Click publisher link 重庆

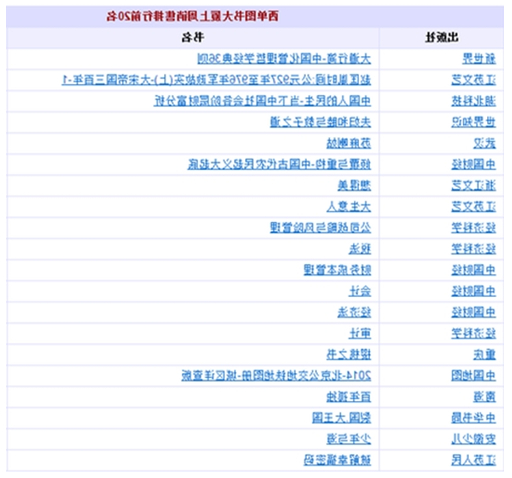485,354
